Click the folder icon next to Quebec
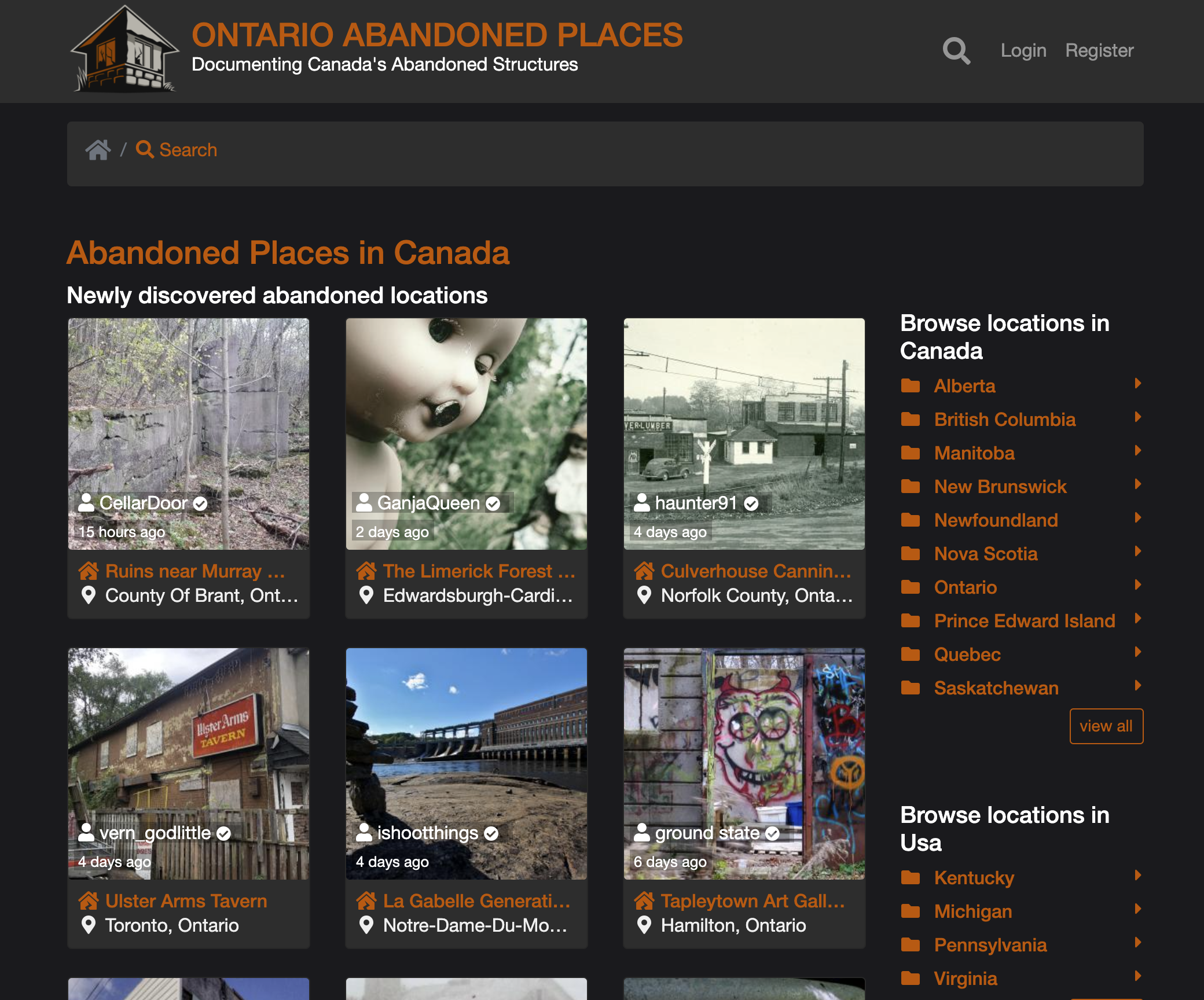The image size is (1204, 1000). pyautogui.click(x=911, y=654)
